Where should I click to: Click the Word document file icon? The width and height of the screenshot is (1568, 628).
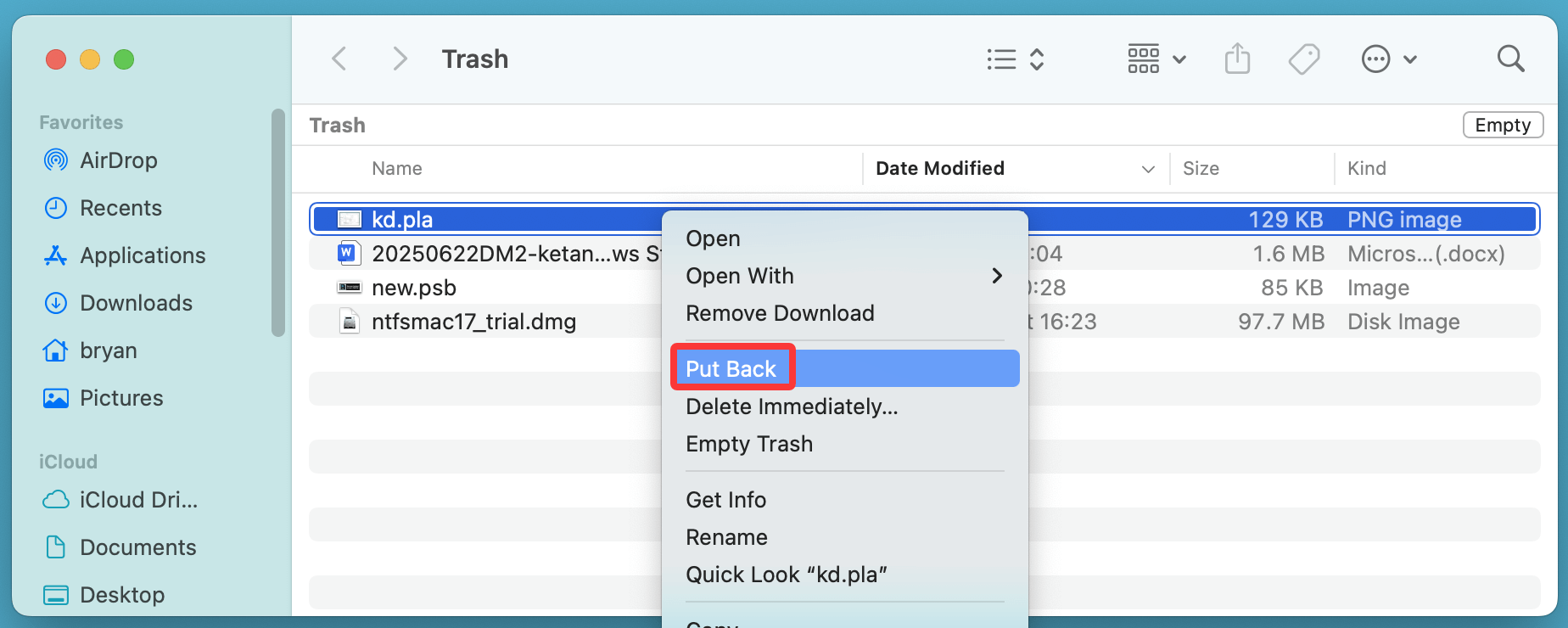pos(347,253)
